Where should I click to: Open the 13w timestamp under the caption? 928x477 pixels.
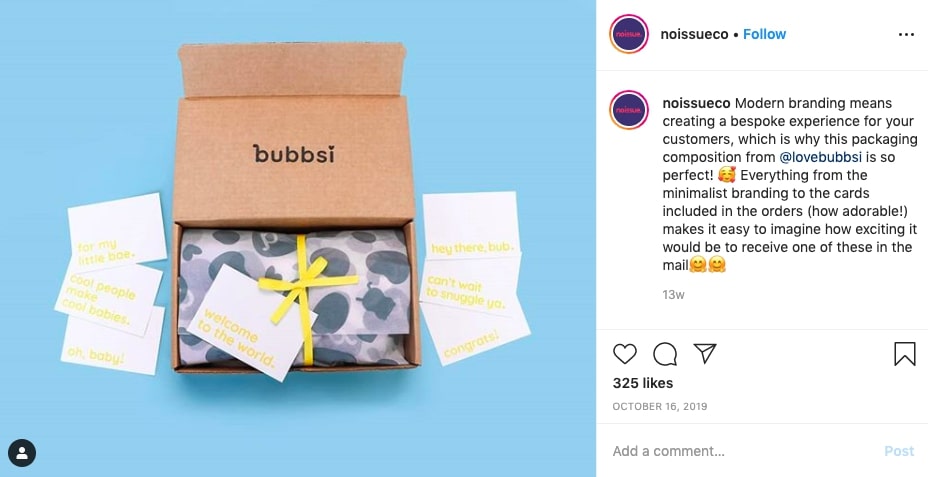tap(673, 295)
